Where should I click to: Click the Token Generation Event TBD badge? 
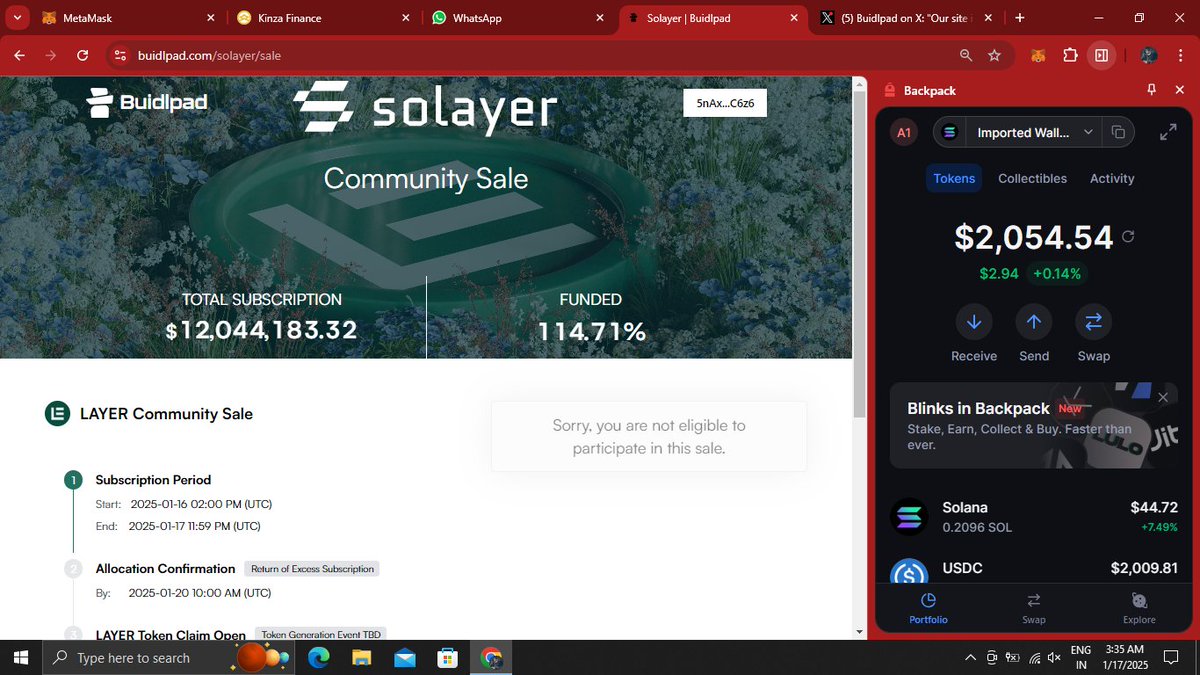coord(321,634)
